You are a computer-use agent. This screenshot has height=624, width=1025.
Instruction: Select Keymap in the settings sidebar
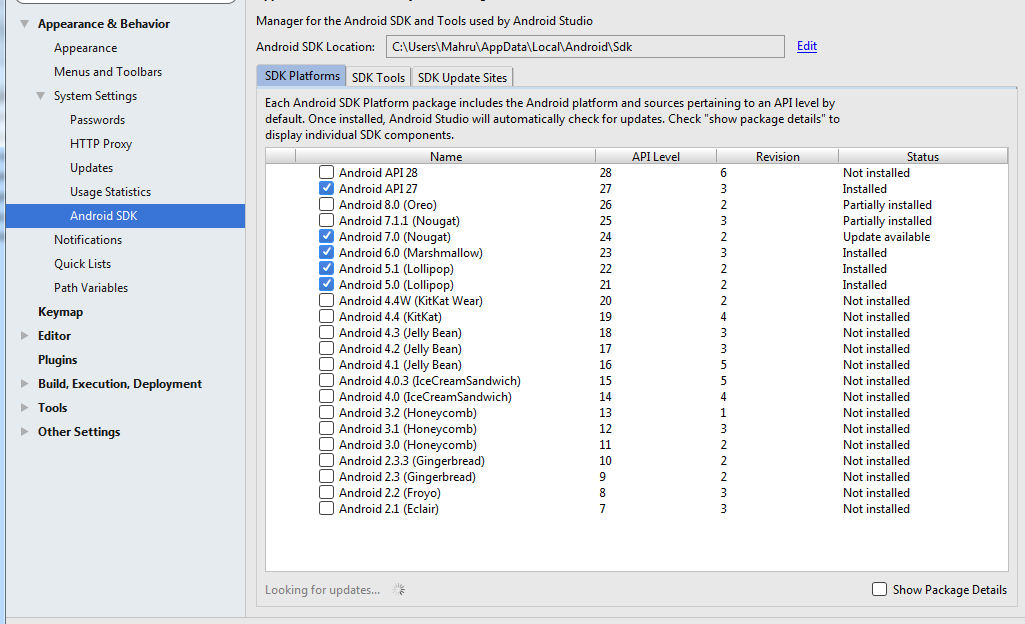[x=60, y=312]
